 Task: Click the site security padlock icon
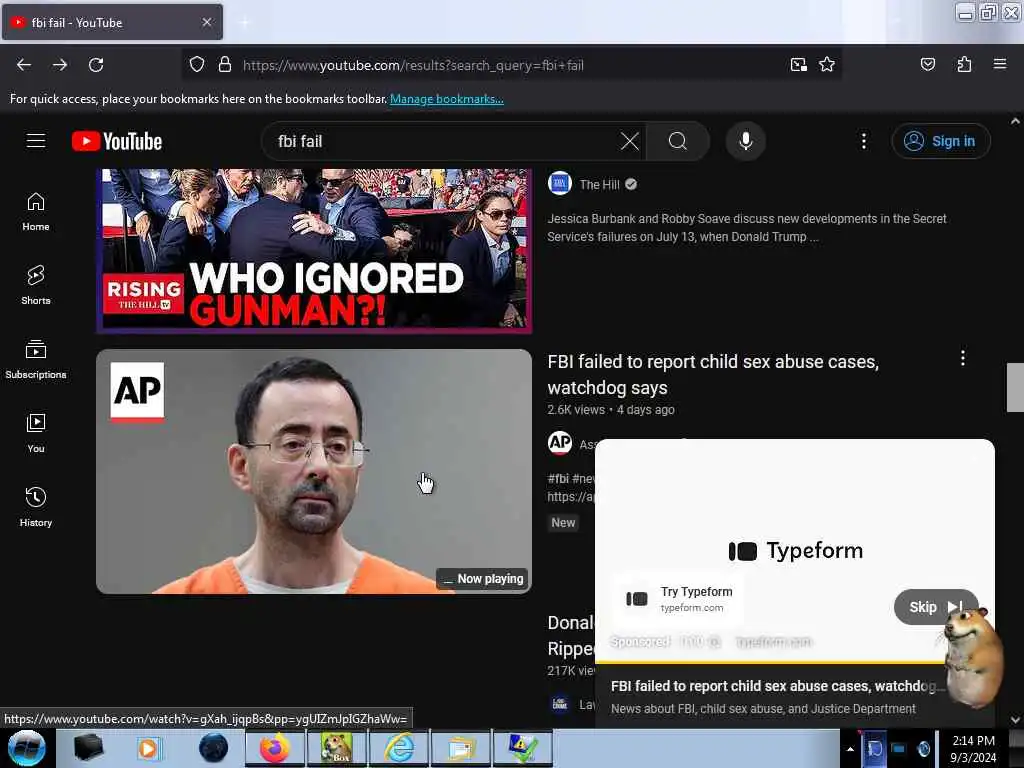tap(225, 65)
